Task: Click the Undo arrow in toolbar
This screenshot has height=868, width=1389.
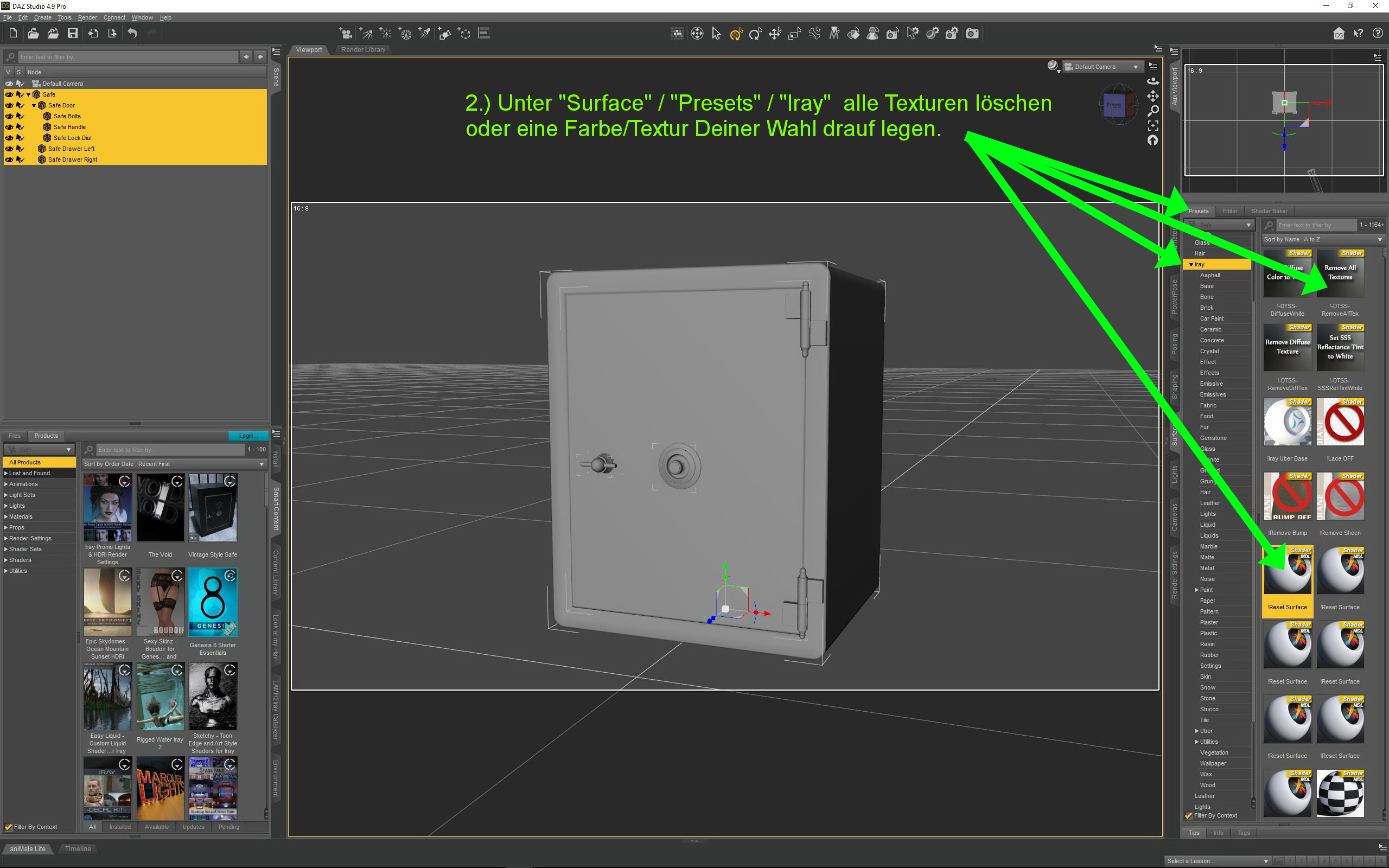Action: [132, 33]
